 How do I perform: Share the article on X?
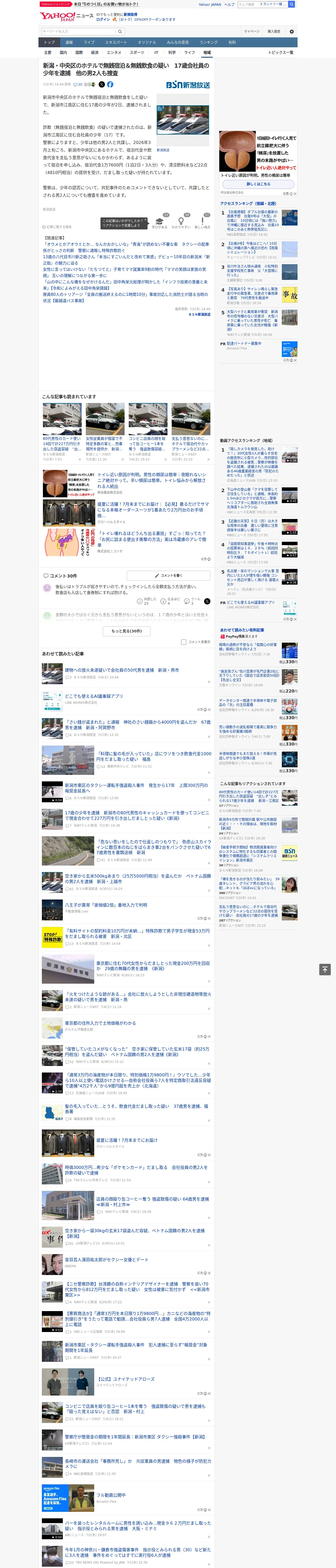click(x=102, y=85)
